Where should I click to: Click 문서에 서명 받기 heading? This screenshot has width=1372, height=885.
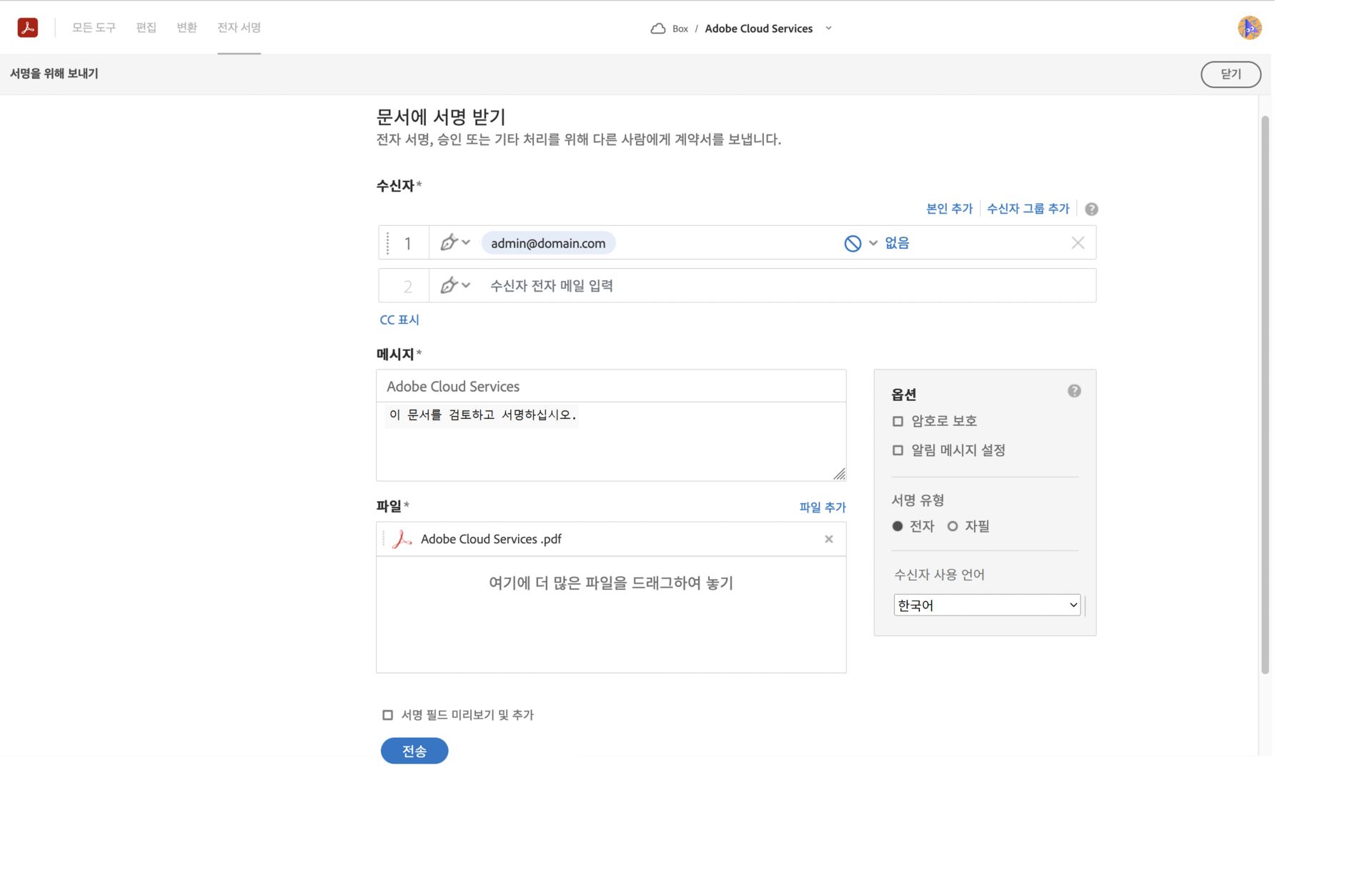pos(441,117)
